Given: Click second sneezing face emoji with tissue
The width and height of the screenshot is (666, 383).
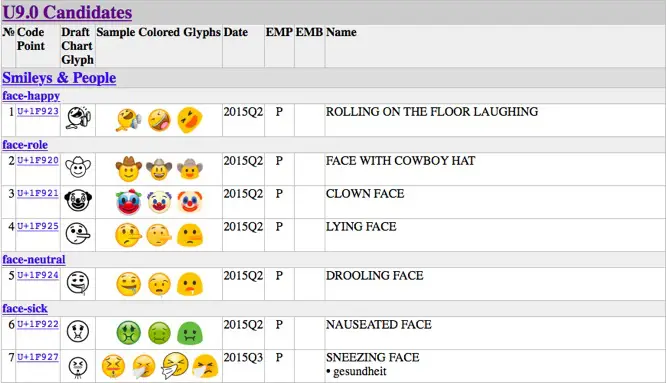Looking at the screenshot, I should click(x=144, y=366).
